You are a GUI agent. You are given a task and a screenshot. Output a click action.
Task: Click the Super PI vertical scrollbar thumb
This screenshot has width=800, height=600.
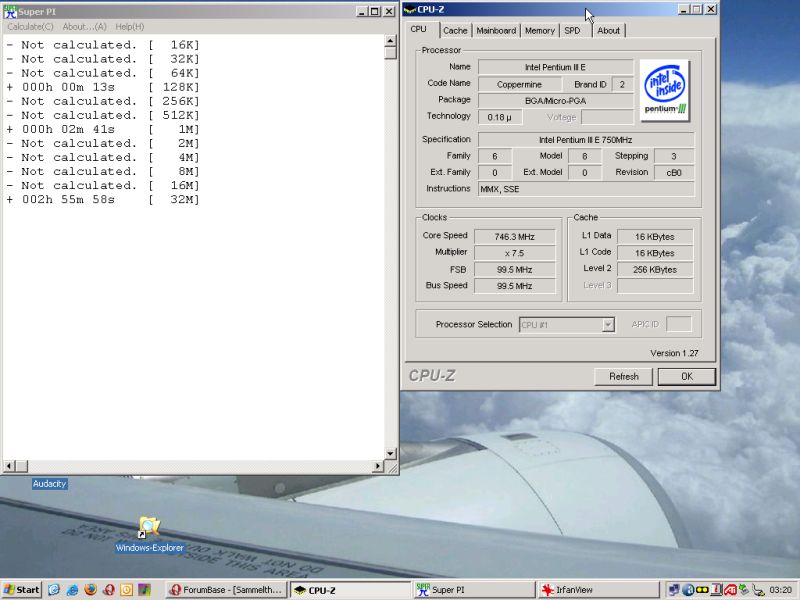click(390, 53)
